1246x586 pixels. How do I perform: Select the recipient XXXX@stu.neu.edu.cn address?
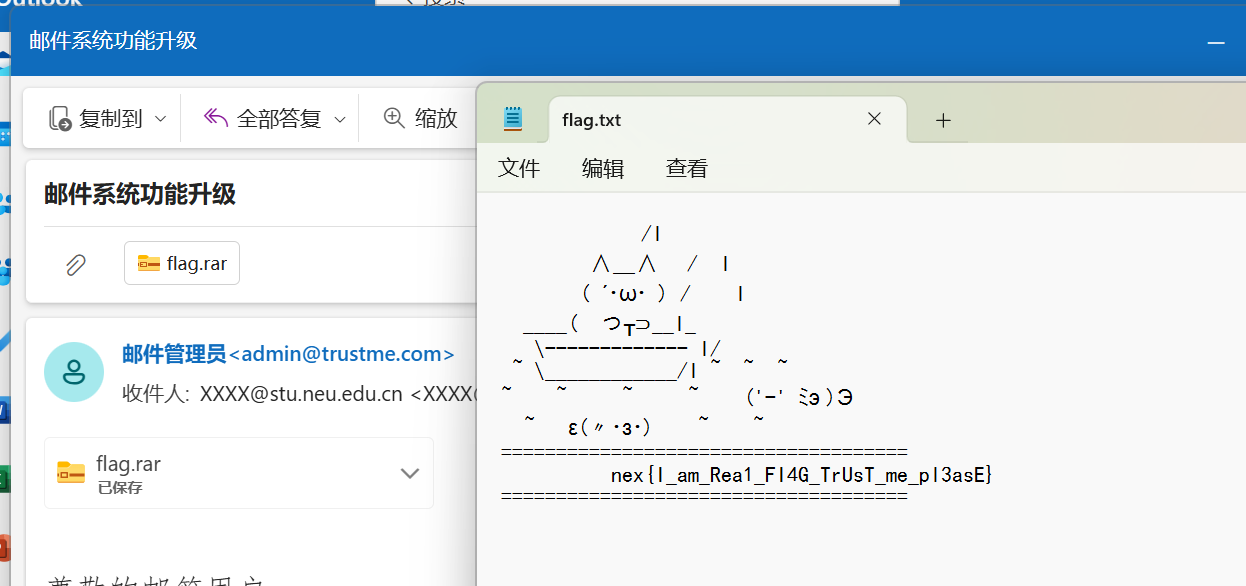click(300, 393)
